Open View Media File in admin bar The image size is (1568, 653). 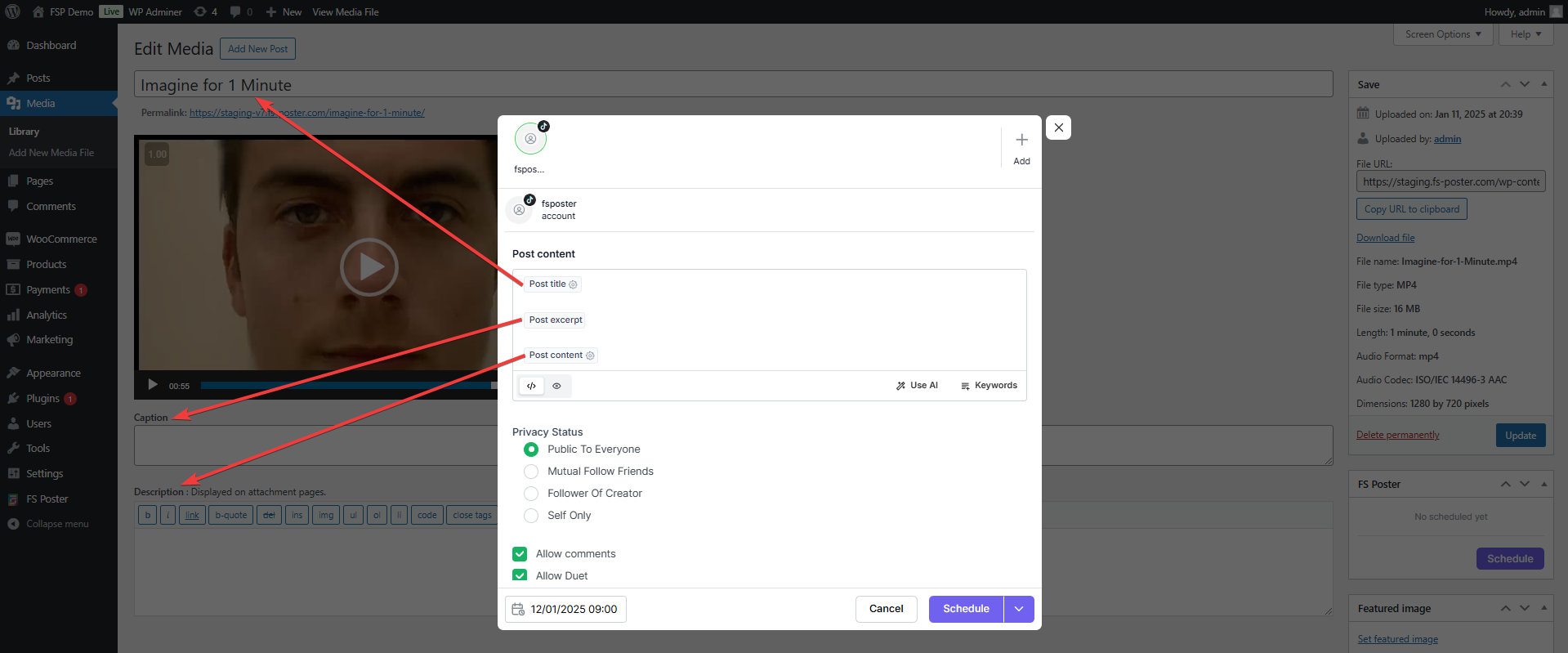[345, 11]
